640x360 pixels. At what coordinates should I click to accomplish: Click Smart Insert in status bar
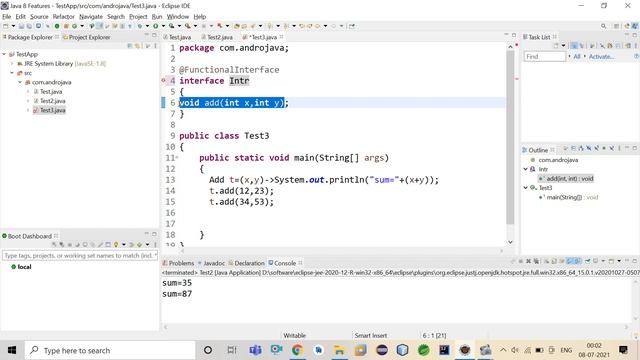click(371, 336)
